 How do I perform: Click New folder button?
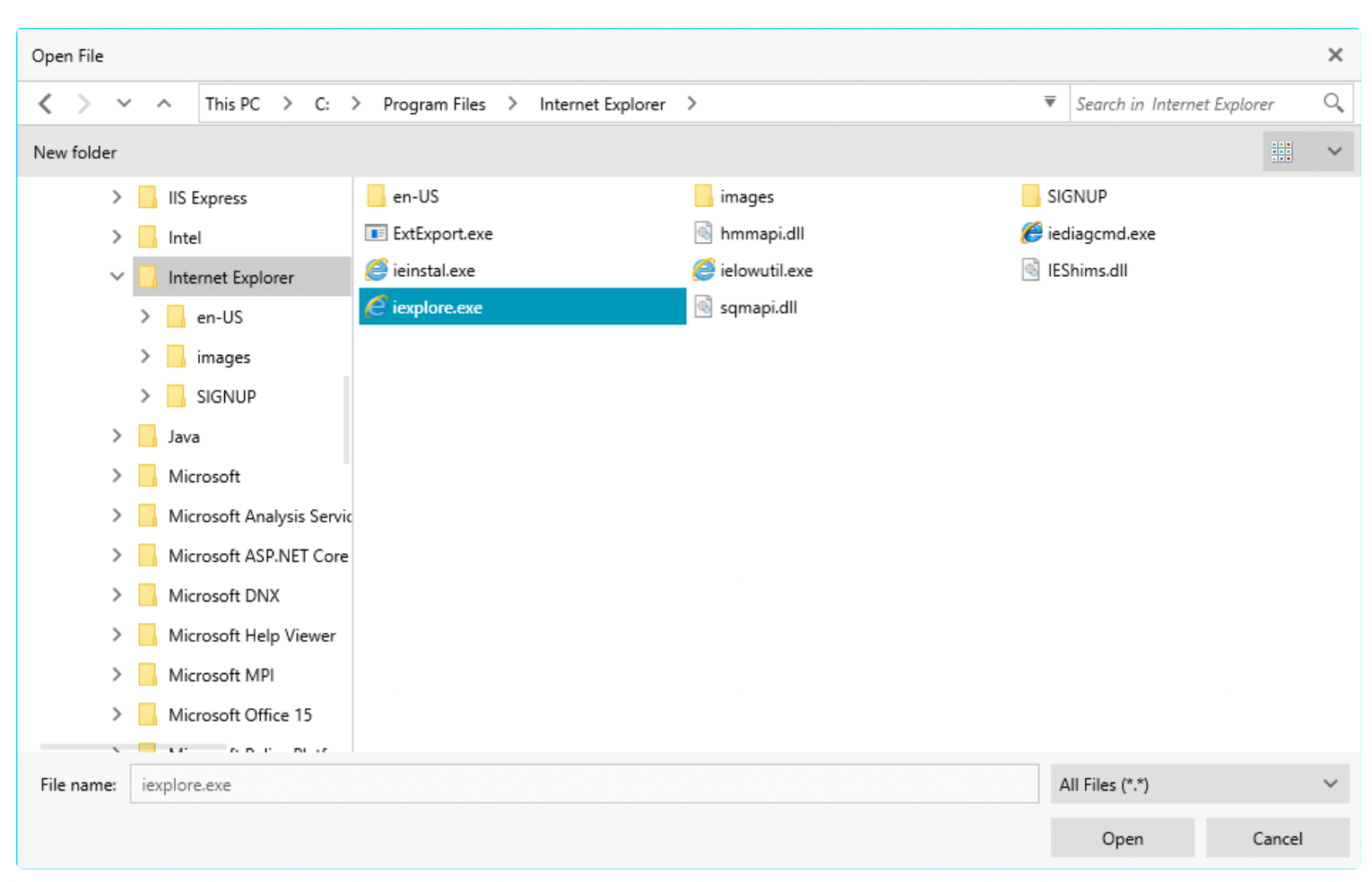pyautogui.click(x=75, y=152)
